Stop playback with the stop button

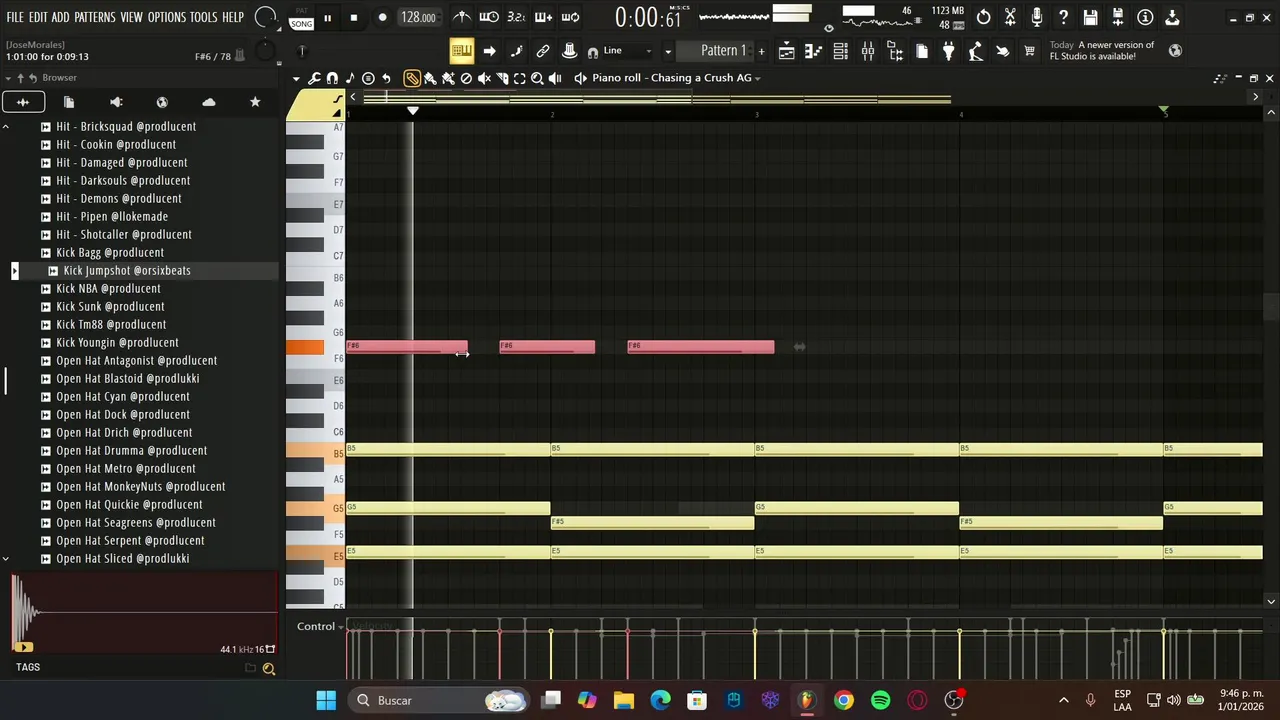click(x=354, y=18)
